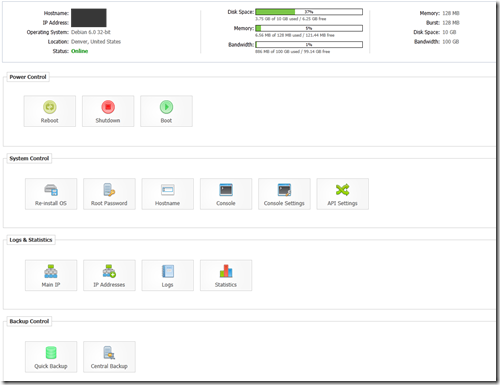
Task: Launch the Console
Action: tap(226, 194)
